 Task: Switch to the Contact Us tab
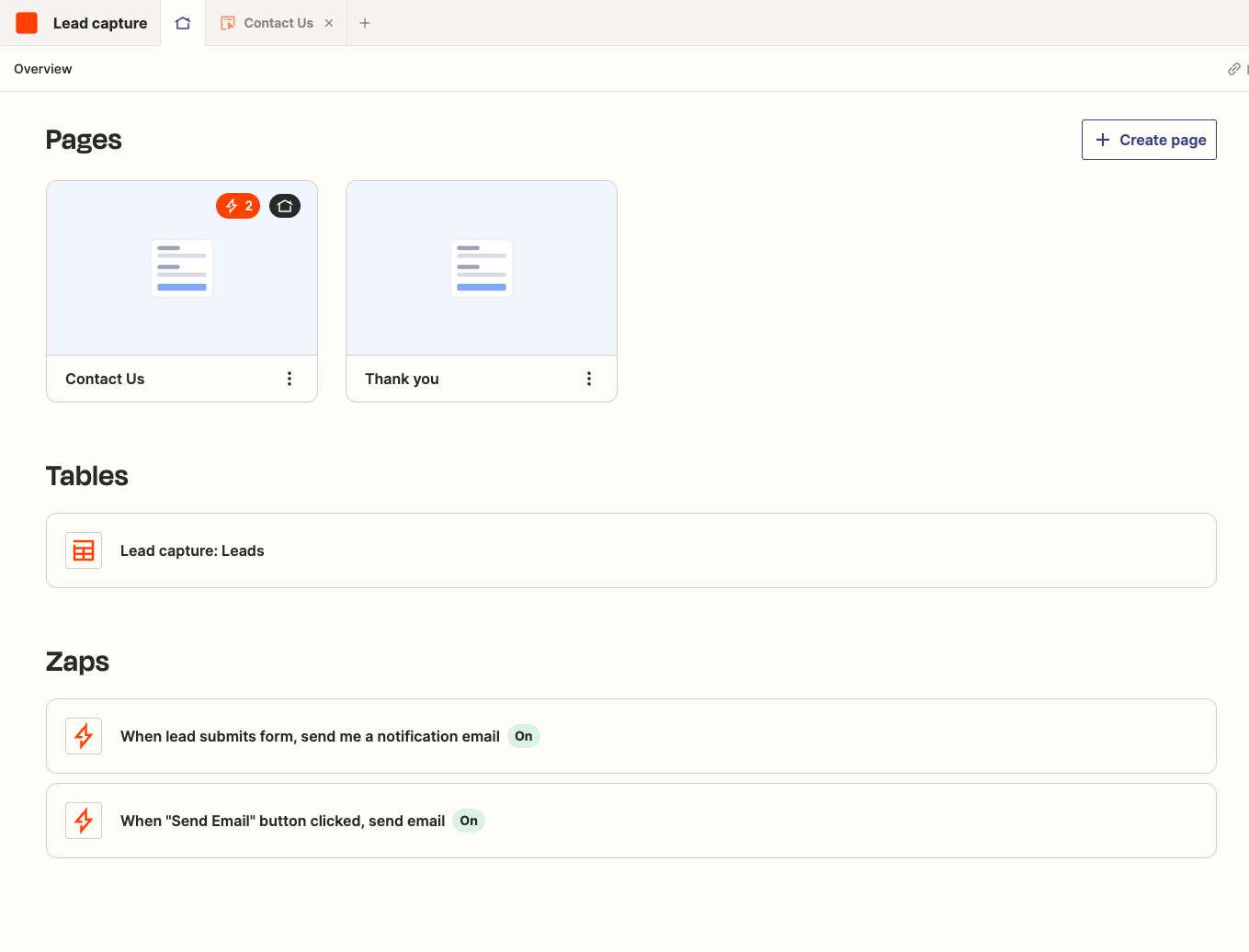(278, 23)
